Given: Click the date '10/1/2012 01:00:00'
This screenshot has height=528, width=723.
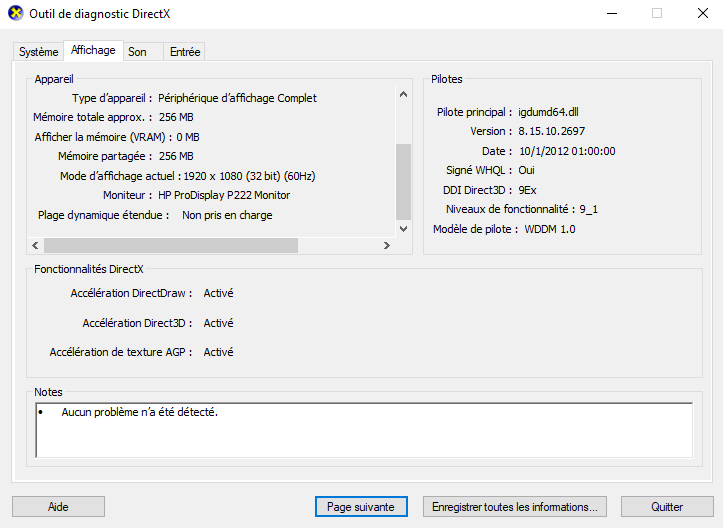Looking at the screenshot, I should coord(567,151).
